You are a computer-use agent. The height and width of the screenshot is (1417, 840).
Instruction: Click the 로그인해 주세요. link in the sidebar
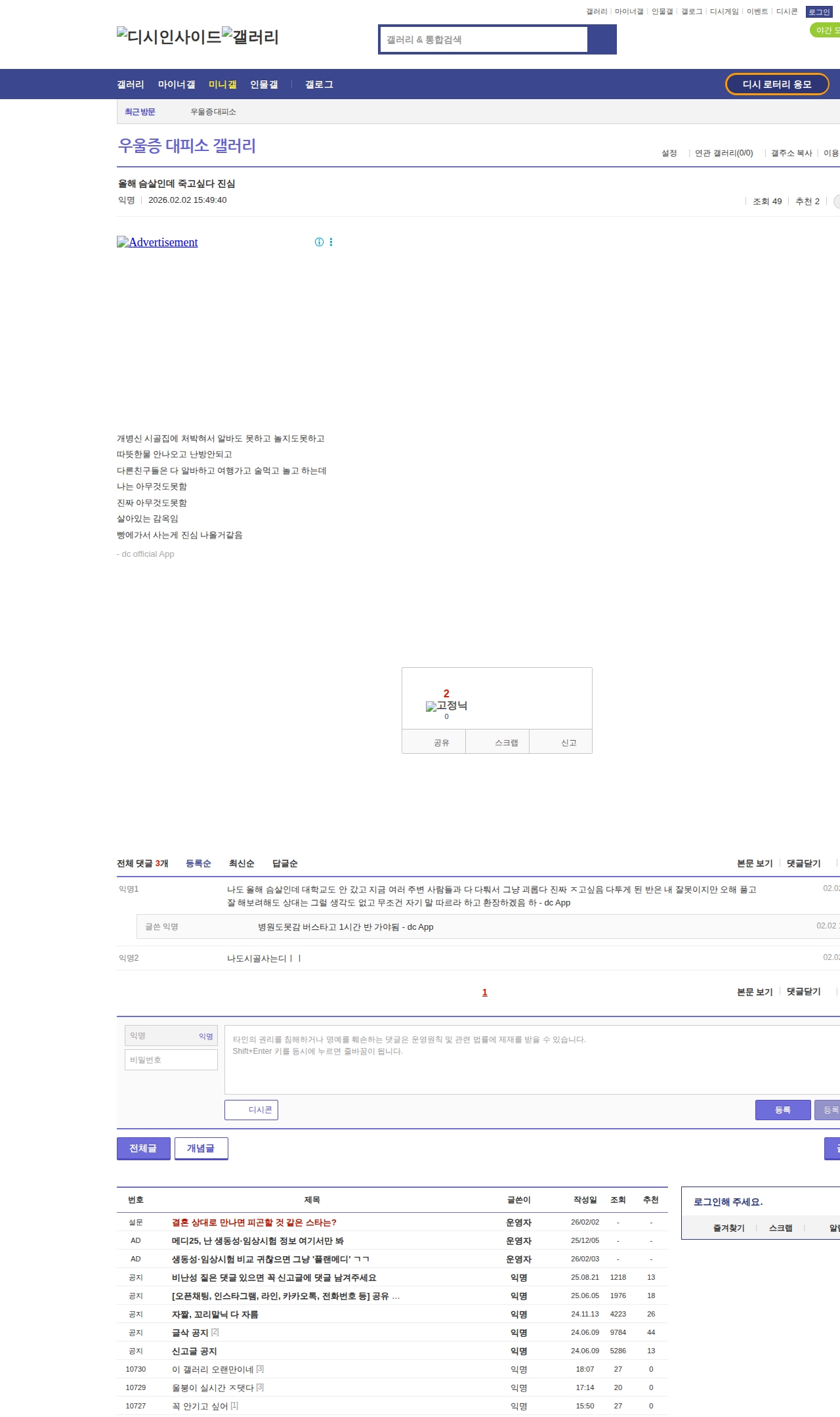[x=728, y=1202]
